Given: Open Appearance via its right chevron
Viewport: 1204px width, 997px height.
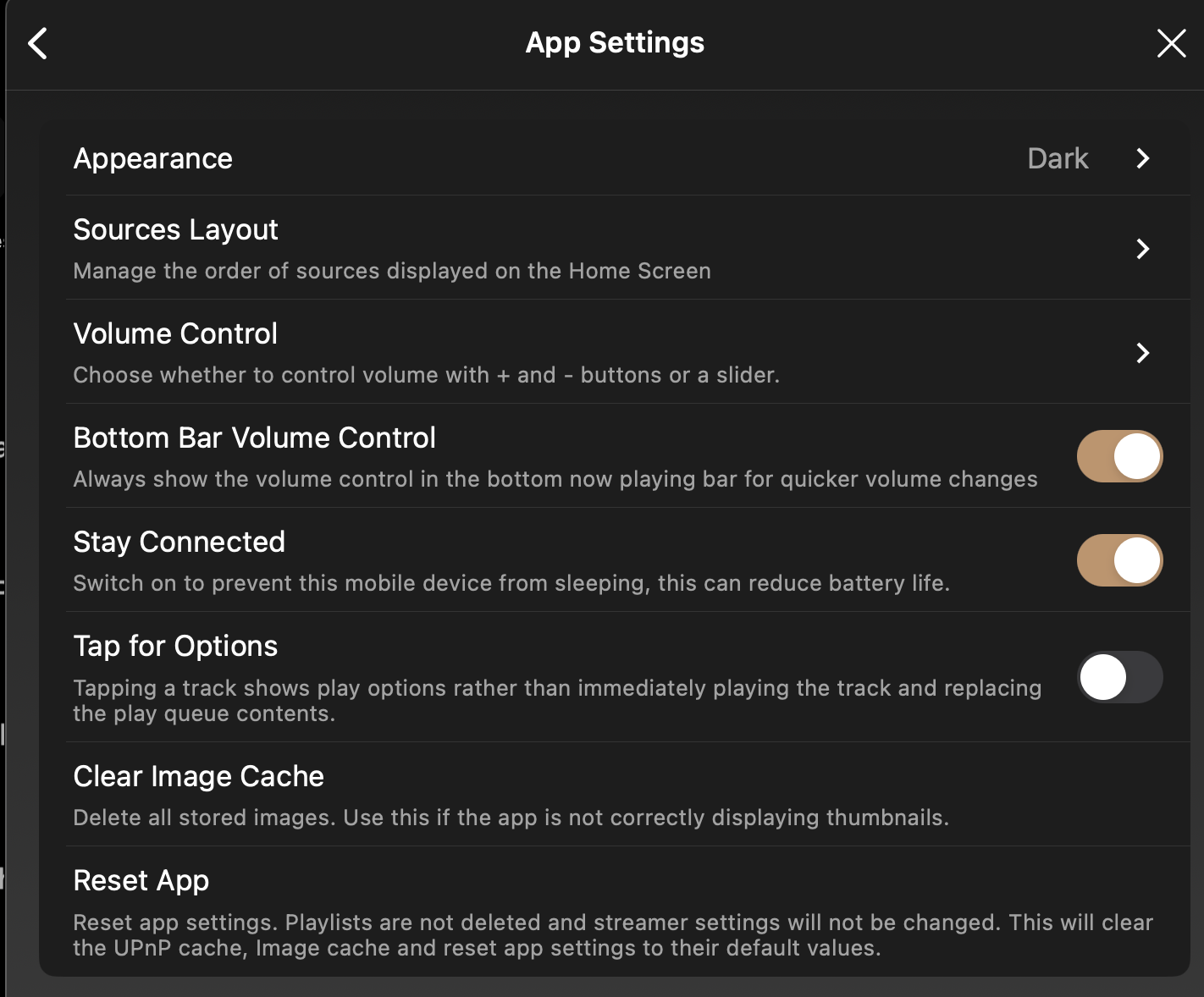Looking at the screenshot, I should [x=1142, y=159].
